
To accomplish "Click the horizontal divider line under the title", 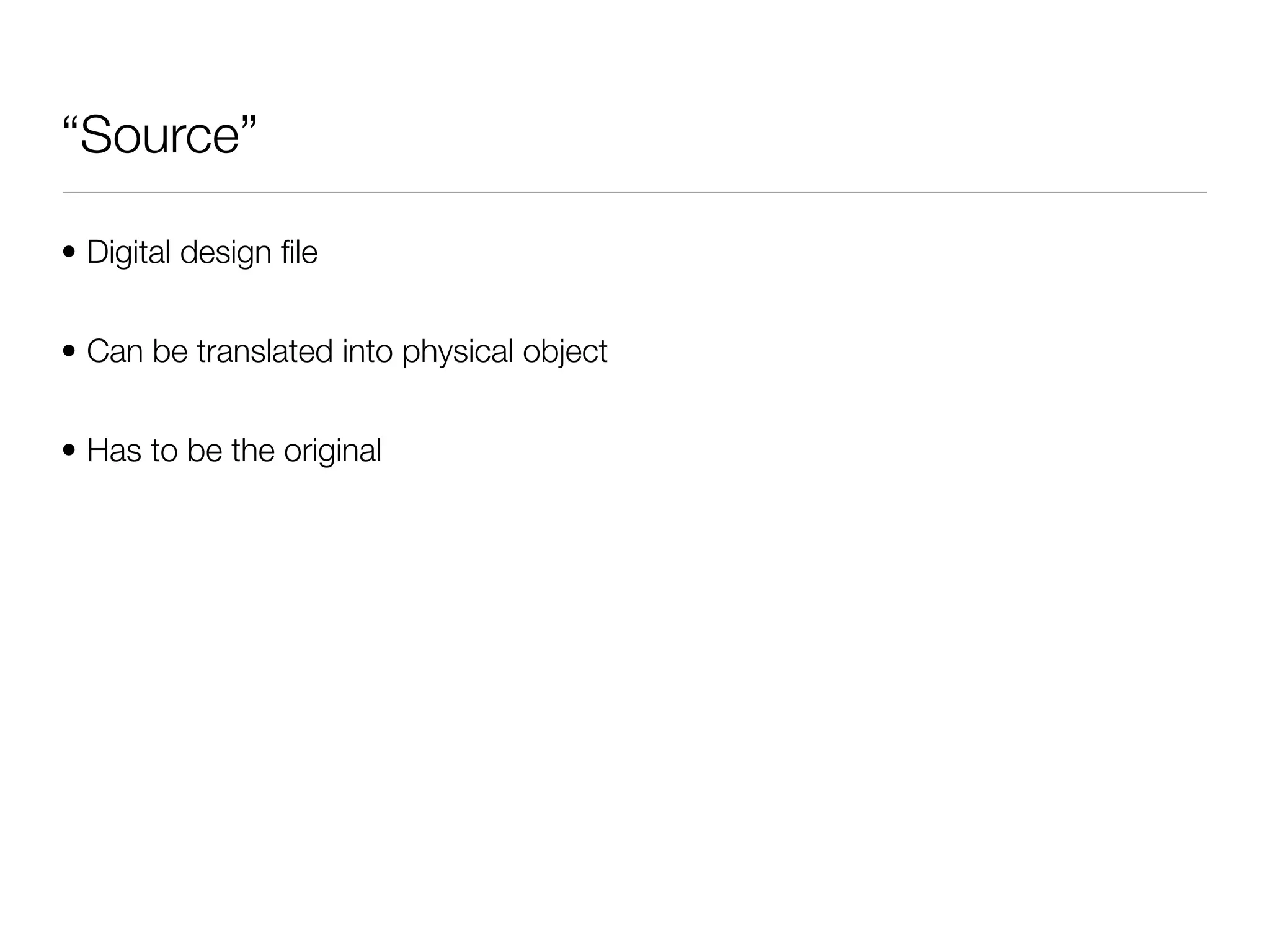I will [634, 192].
